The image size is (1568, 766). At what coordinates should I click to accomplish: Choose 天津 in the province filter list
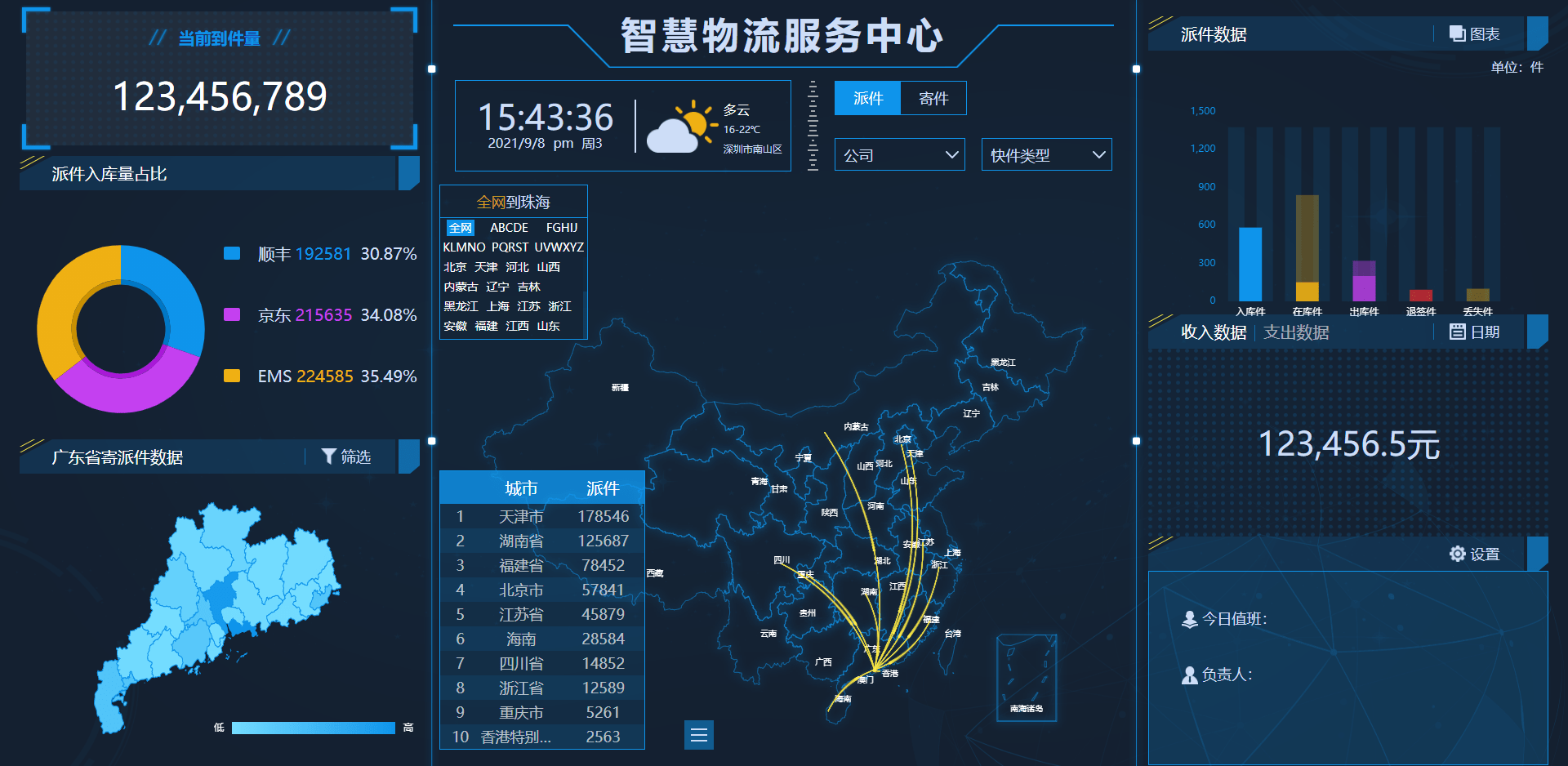pyautogui.click(x=486, y=267)
